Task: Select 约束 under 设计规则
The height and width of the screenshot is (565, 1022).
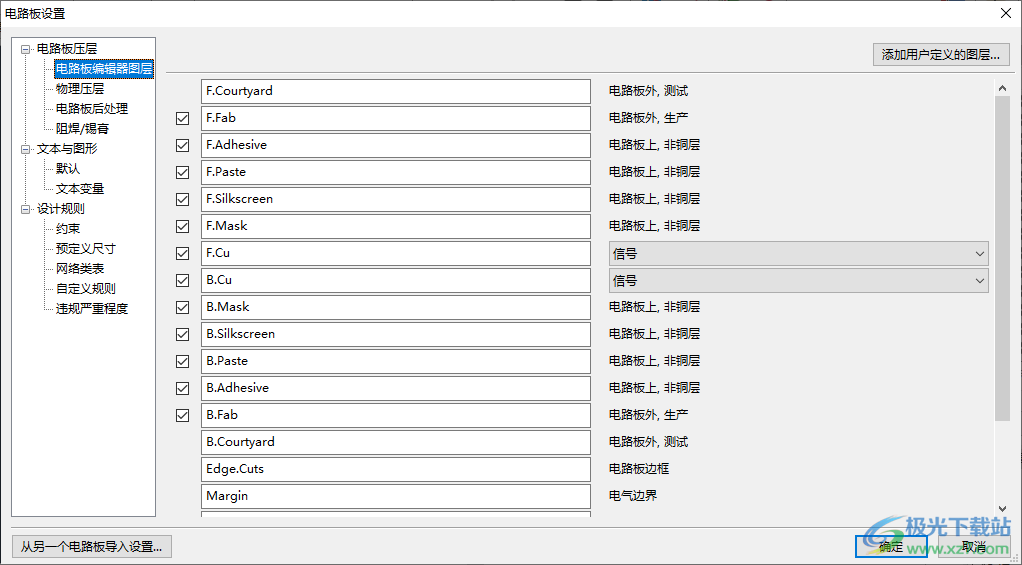Action: click(68, 229)
